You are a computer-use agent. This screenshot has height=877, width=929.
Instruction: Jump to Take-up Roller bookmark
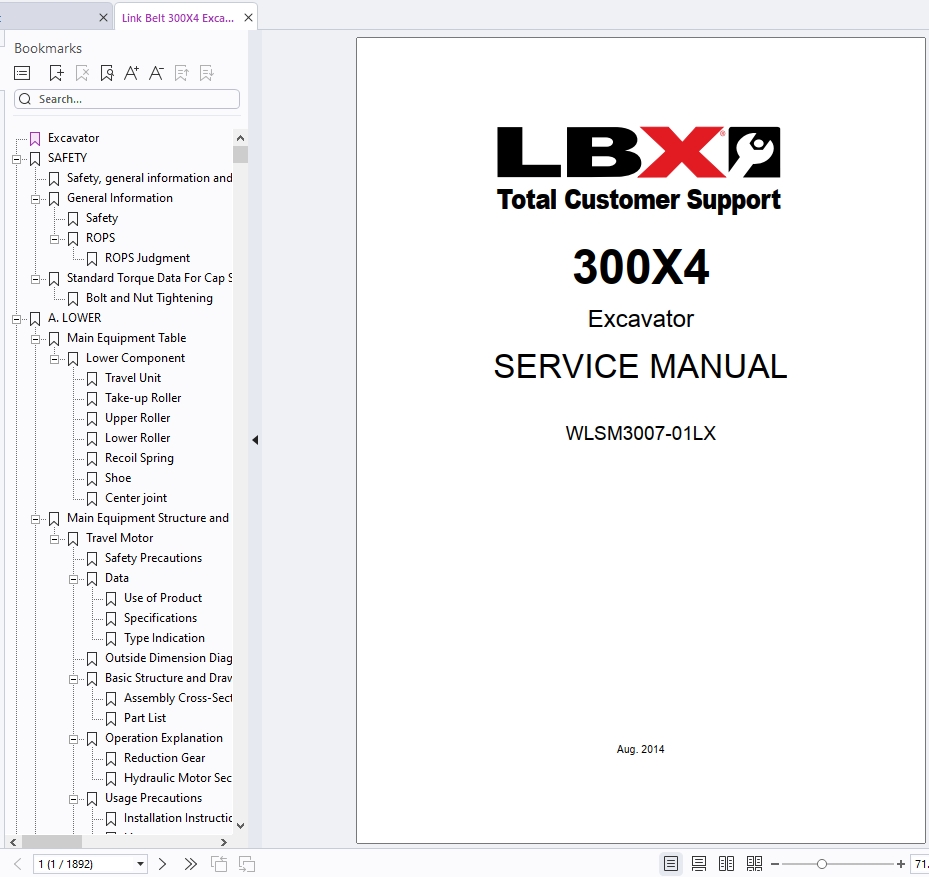point(143,398)
